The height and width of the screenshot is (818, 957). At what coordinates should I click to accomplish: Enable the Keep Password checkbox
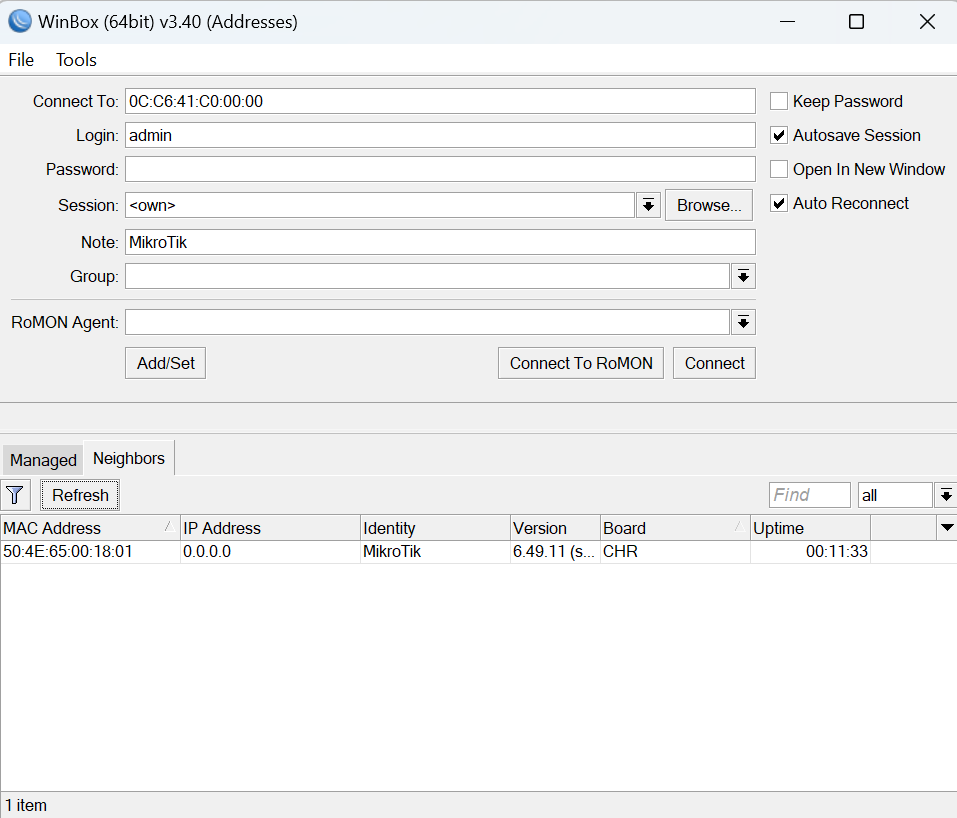click(x=779, y=101)
